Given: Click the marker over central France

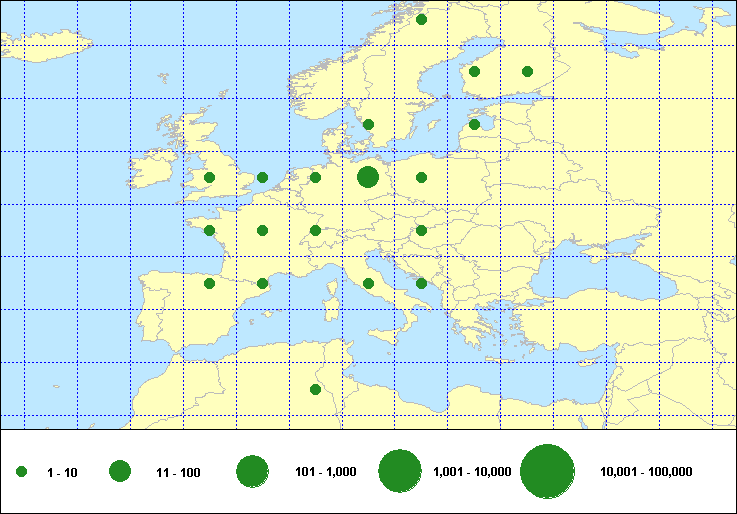Looking at the screenshot, I should (x=262, y=230).
